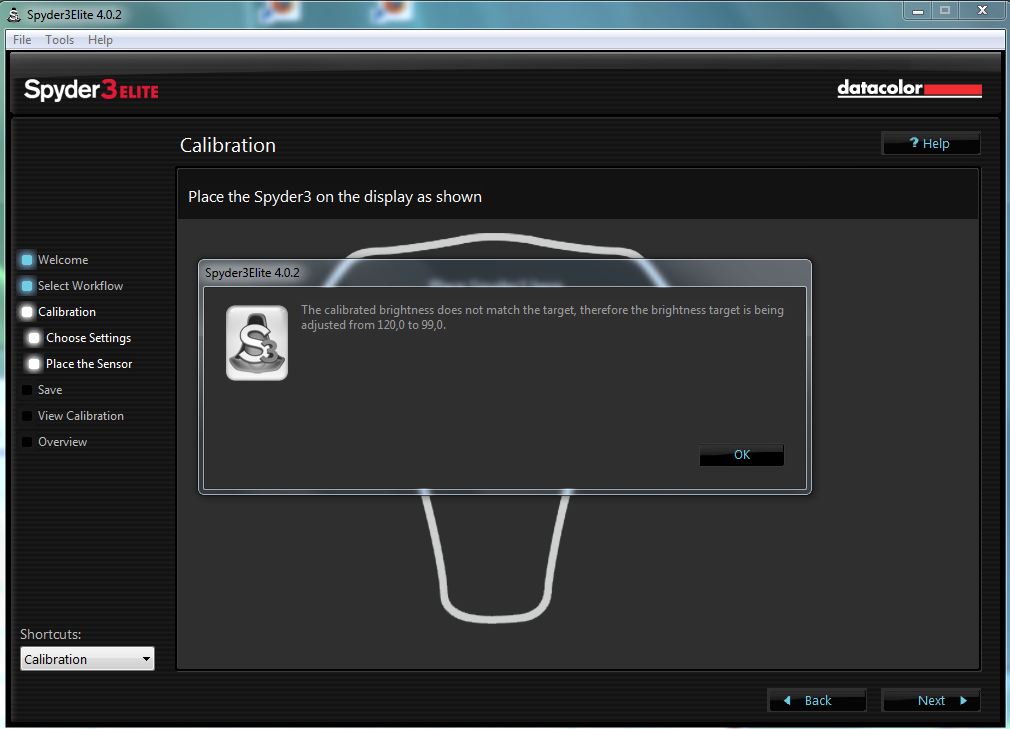1010x729 pixels.
Task: Minimize the Spyder3Elite window
Action: tap(918, 10)
